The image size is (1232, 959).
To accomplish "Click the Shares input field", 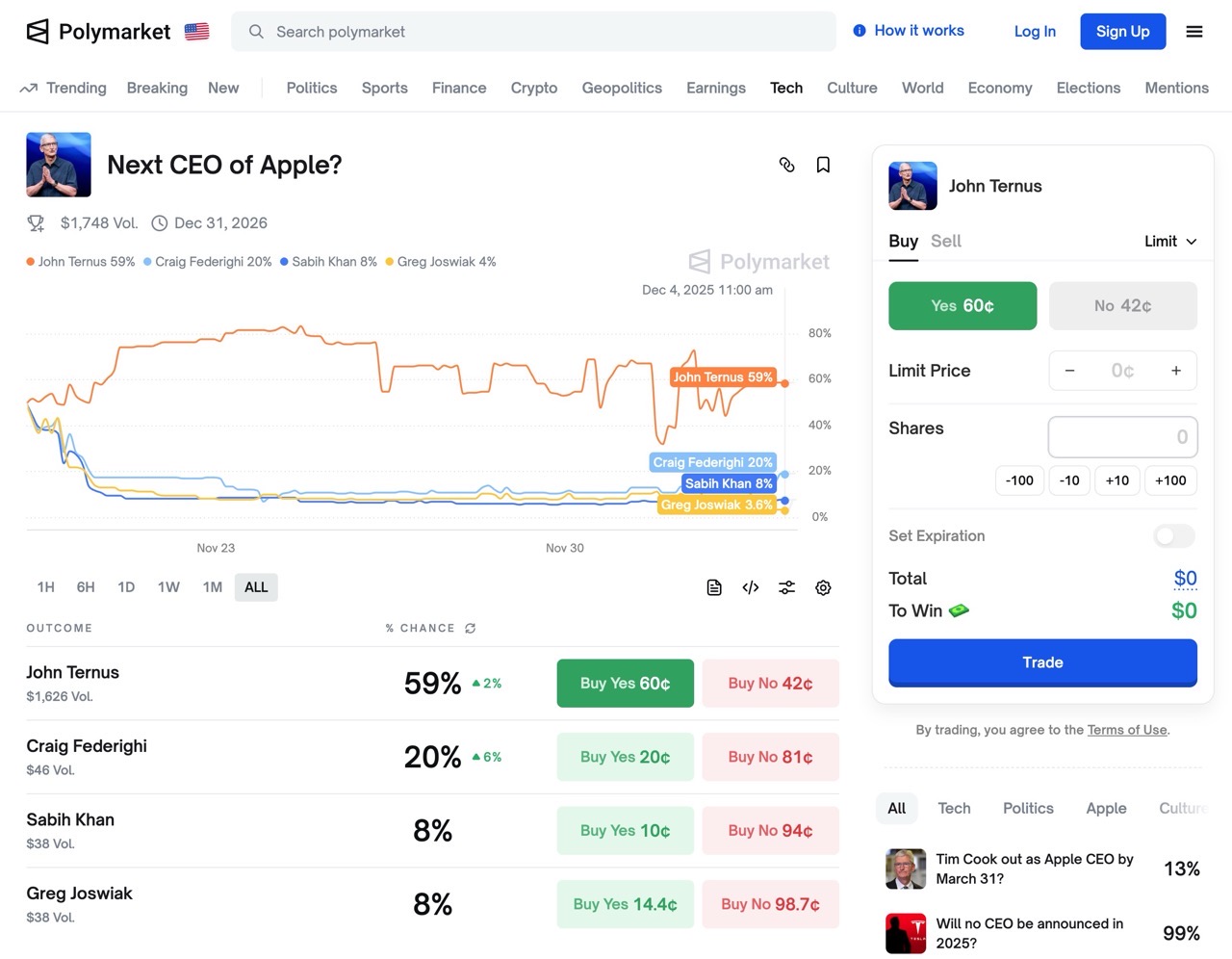I will (1122, 437).
